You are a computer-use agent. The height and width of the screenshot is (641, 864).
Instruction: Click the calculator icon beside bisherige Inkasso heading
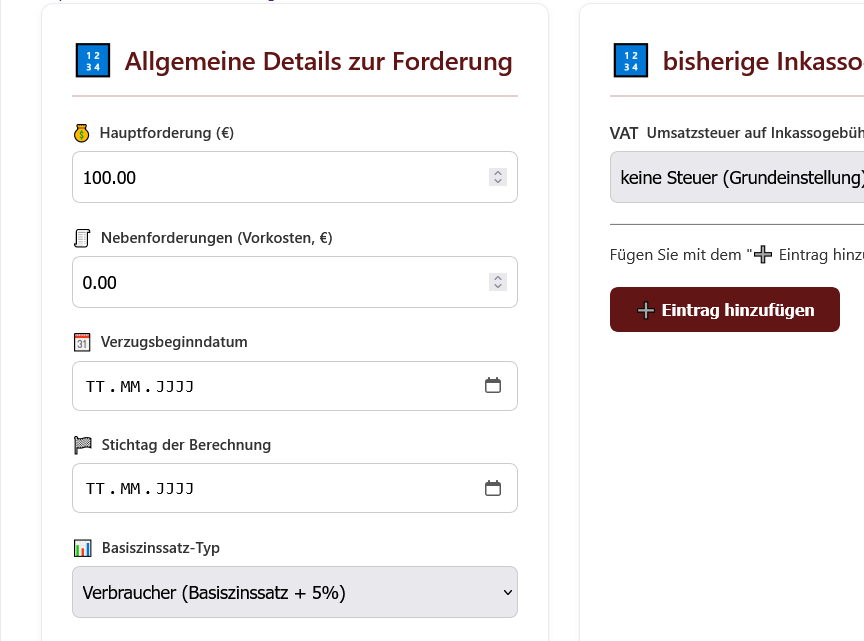[631, 61]
